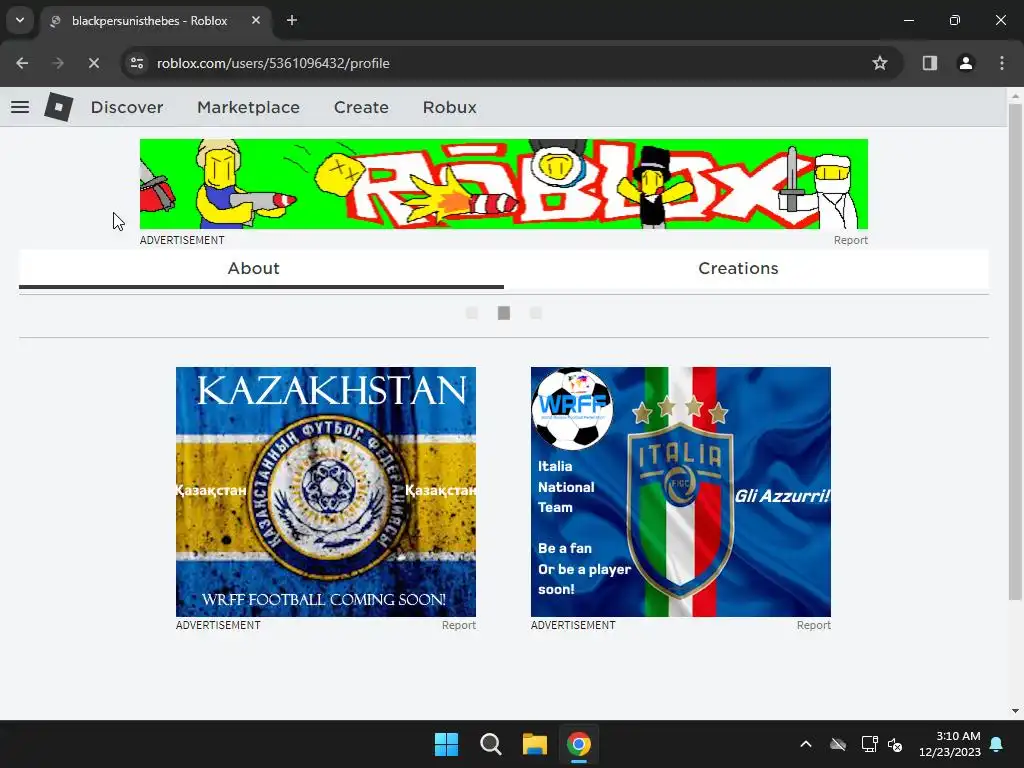Viewport: 1024px width, 768px height.
Task: View site information icon in address bar
Action: click(137, 63)
